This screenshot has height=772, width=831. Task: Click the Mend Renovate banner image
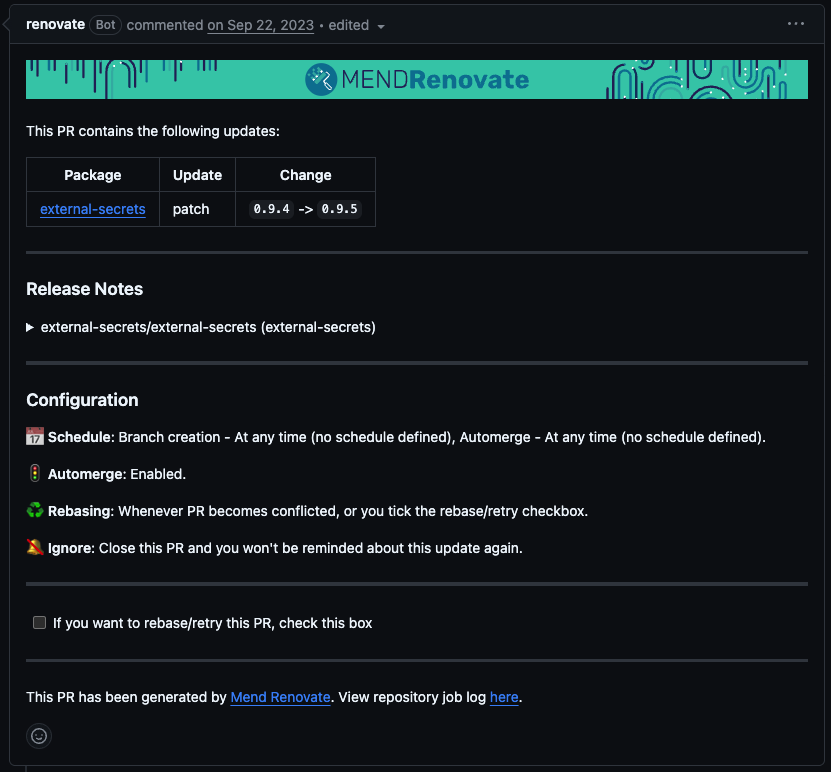pyautogui.click(x=417, y=79)
